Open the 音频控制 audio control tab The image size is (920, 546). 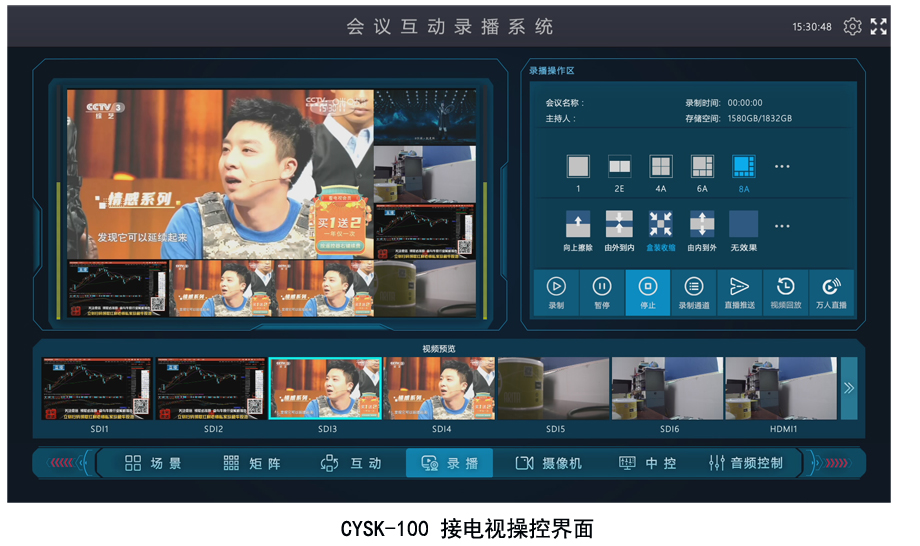pos(745,463)
